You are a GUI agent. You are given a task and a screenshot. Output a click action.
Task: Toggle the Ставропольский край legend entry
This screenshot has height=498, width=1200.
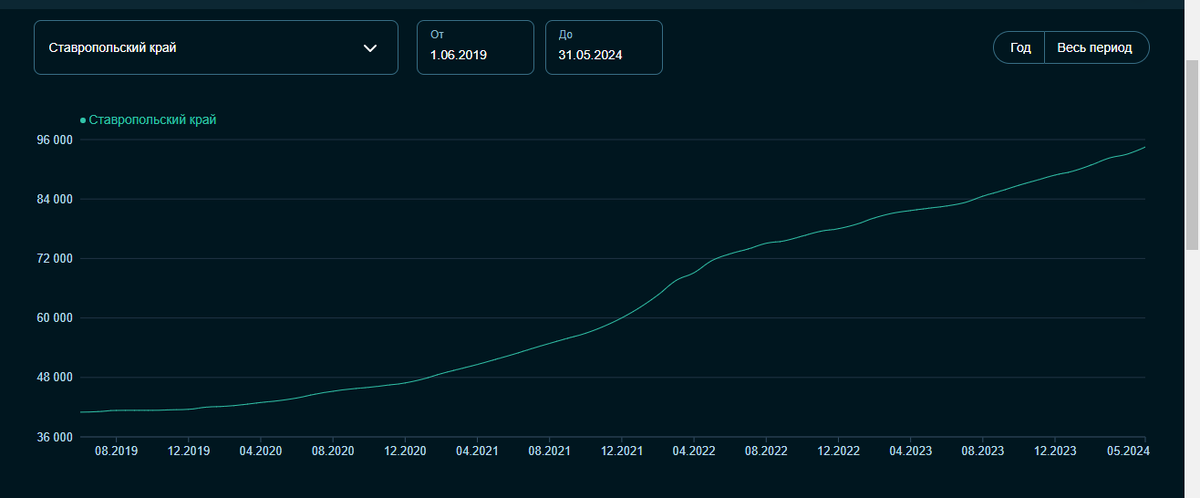pyautogui.click(x=148, y=120)
